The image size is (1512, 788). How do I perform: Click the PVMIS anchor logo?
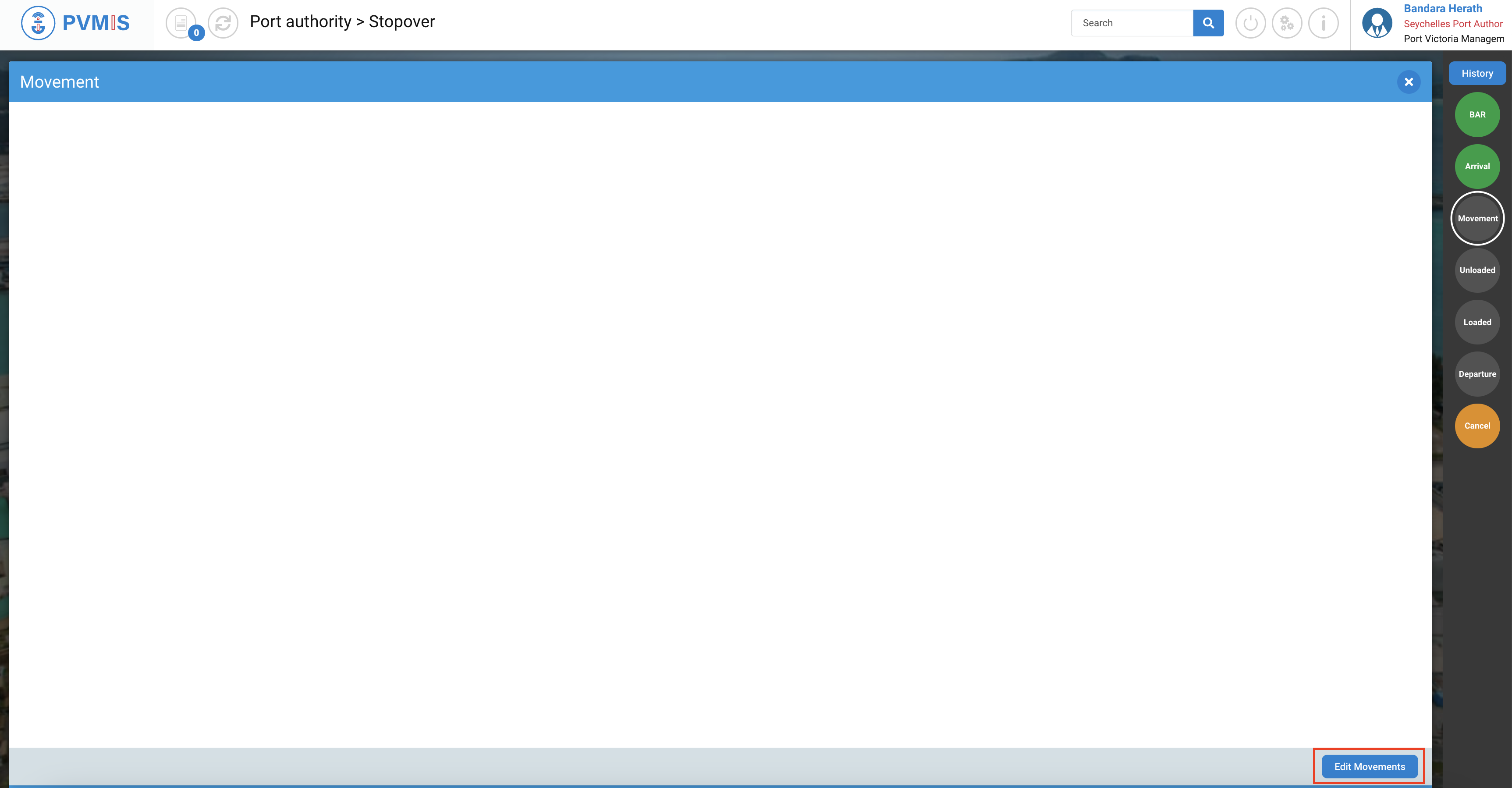(38, 23)
